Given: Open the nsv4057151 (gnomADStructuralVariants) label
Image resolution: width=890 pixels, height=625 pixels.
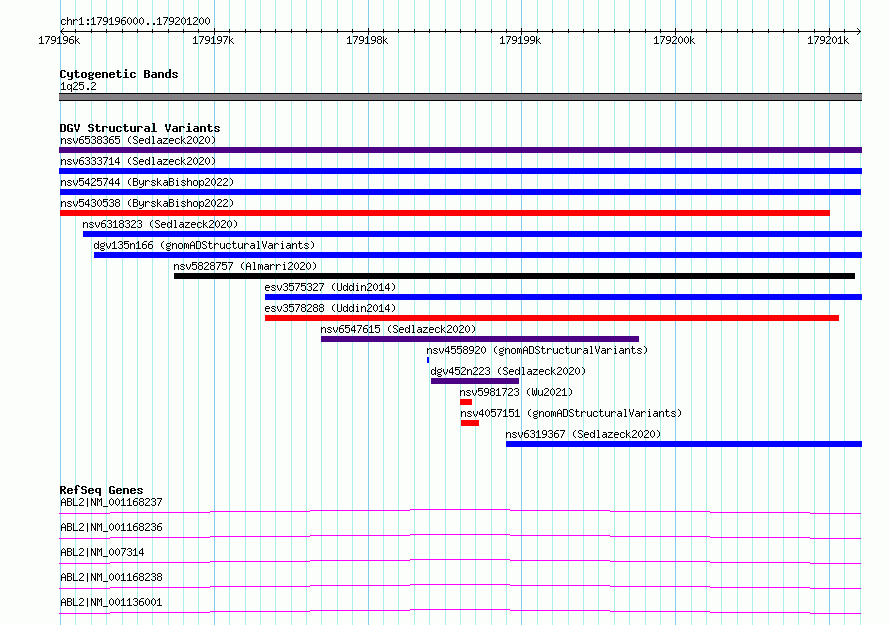Looking at the screenshot, I should 571,413.
